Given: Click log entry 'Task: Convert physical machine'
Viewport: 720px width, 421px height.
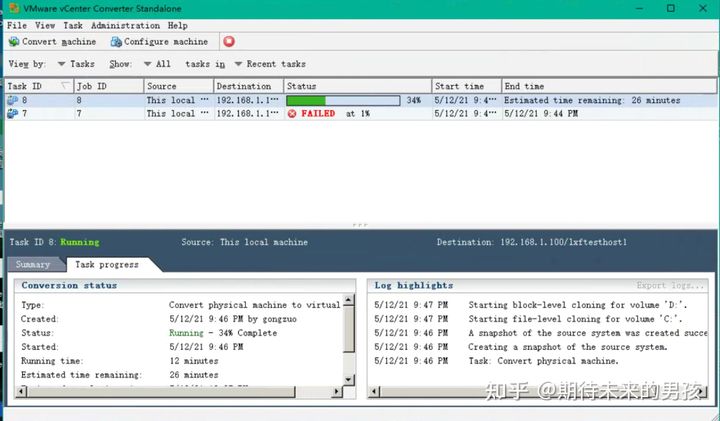Looking at the screenshot, I should (544, 361).
